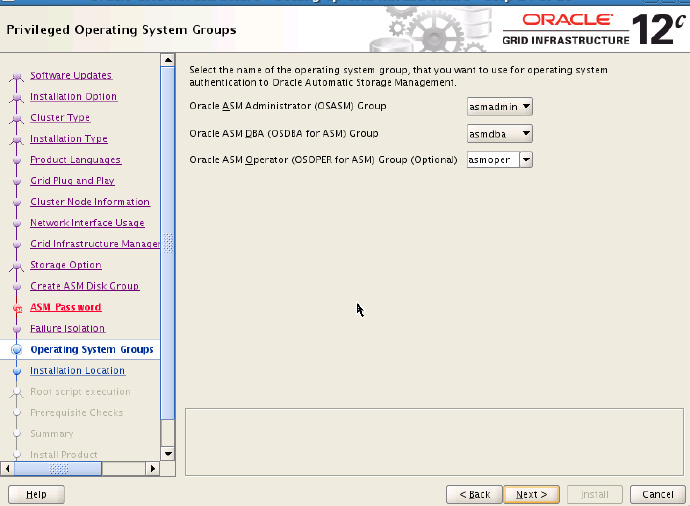This screenshot has height=506, width=690.
Task: Open Grid Infrastructure Management step
Action: pos(95,244)
